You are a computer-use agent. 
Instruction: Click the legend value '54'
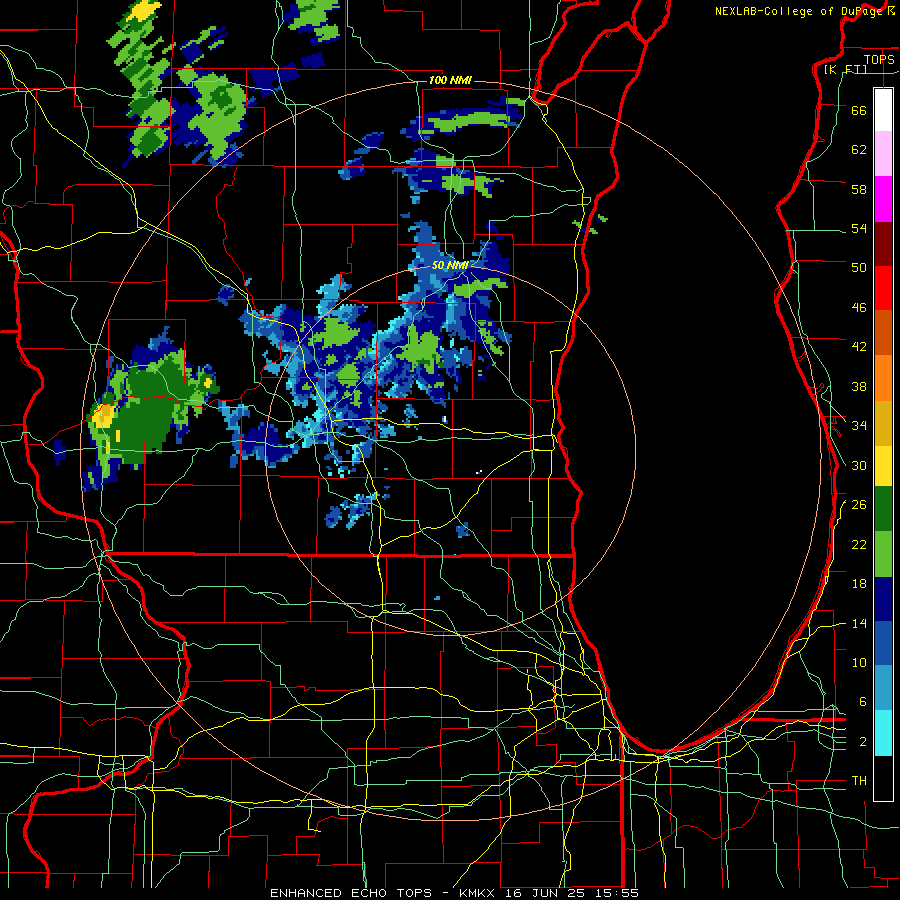tap(859, 228)
